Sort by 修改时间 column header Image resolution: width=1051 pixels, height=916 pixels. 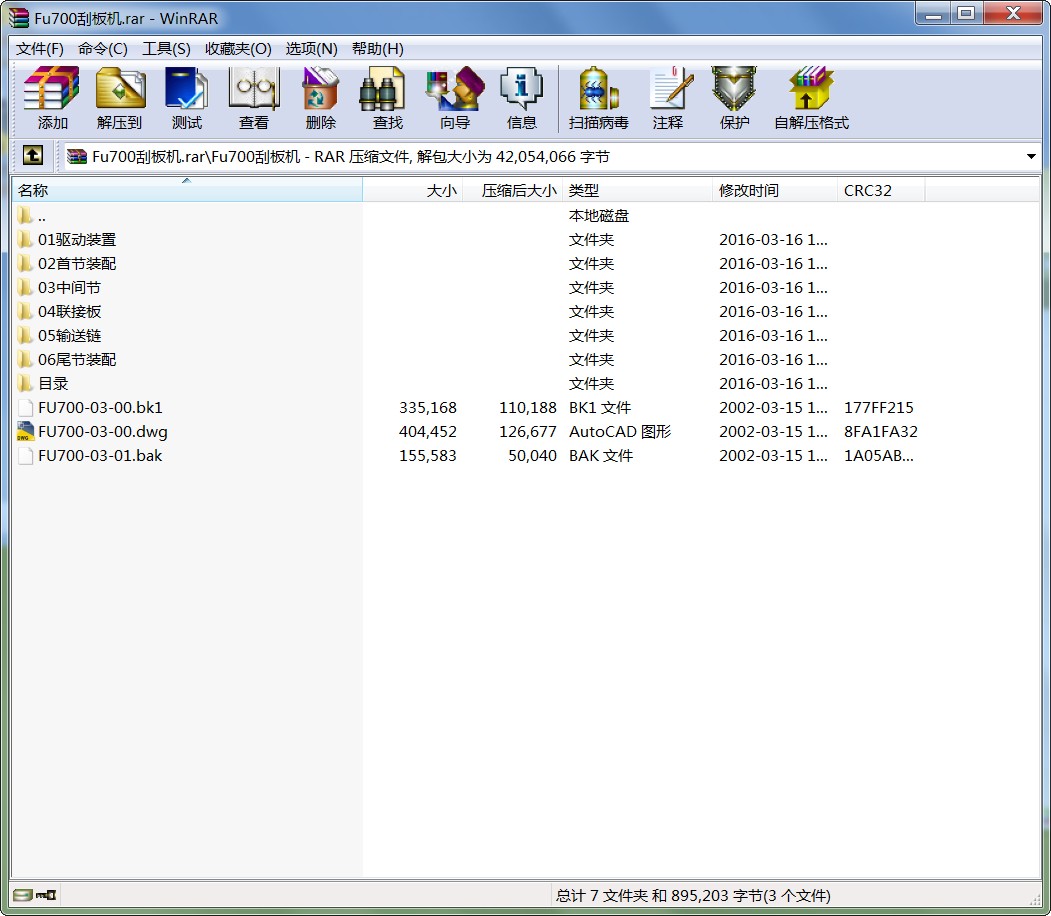pyautogui.click(x=774, y=190)
